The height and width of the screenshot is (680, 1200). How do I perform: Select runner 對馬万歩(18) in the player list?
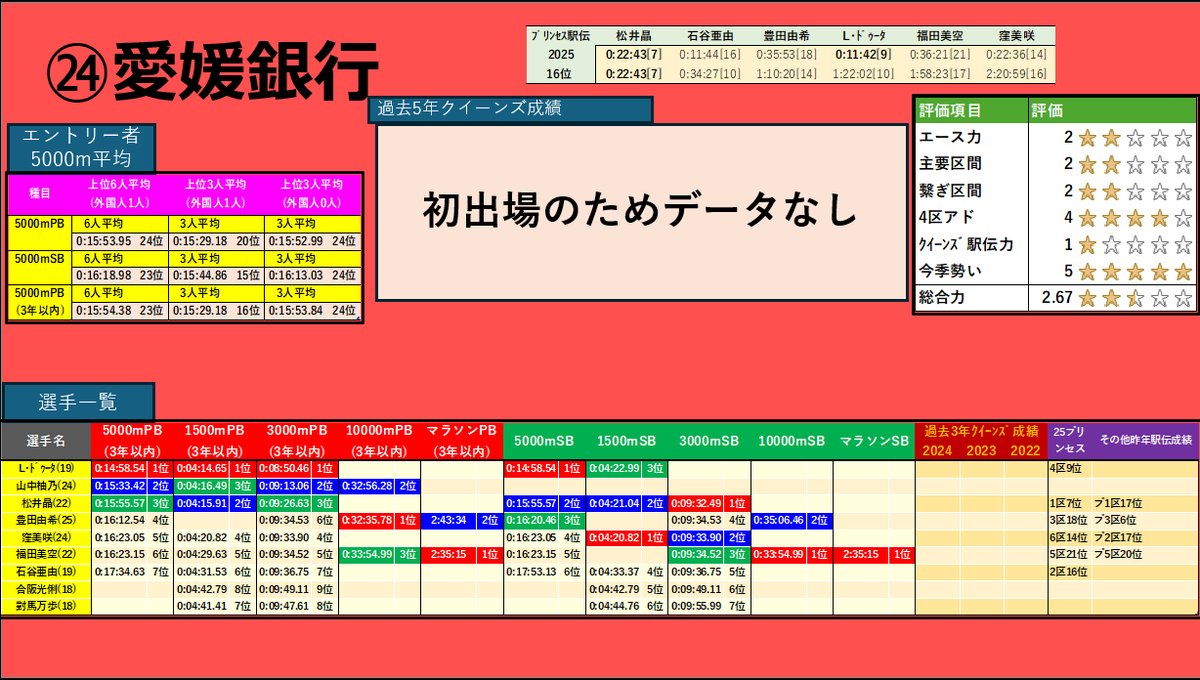(x=46, y=606)
